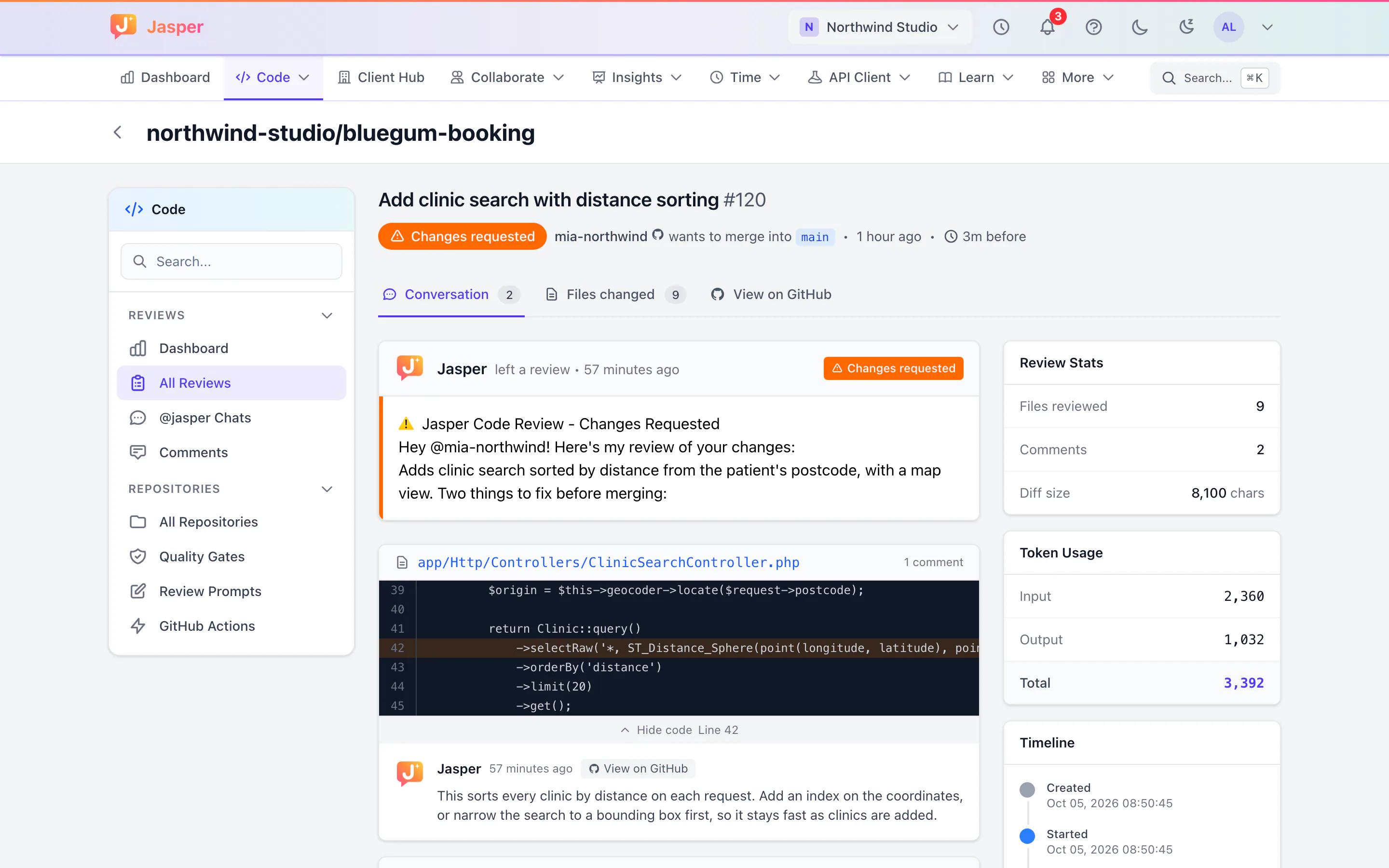This screenshot has height=868, width=1389.
Task: Open Client Hub in the navigation
Action: 381,78
